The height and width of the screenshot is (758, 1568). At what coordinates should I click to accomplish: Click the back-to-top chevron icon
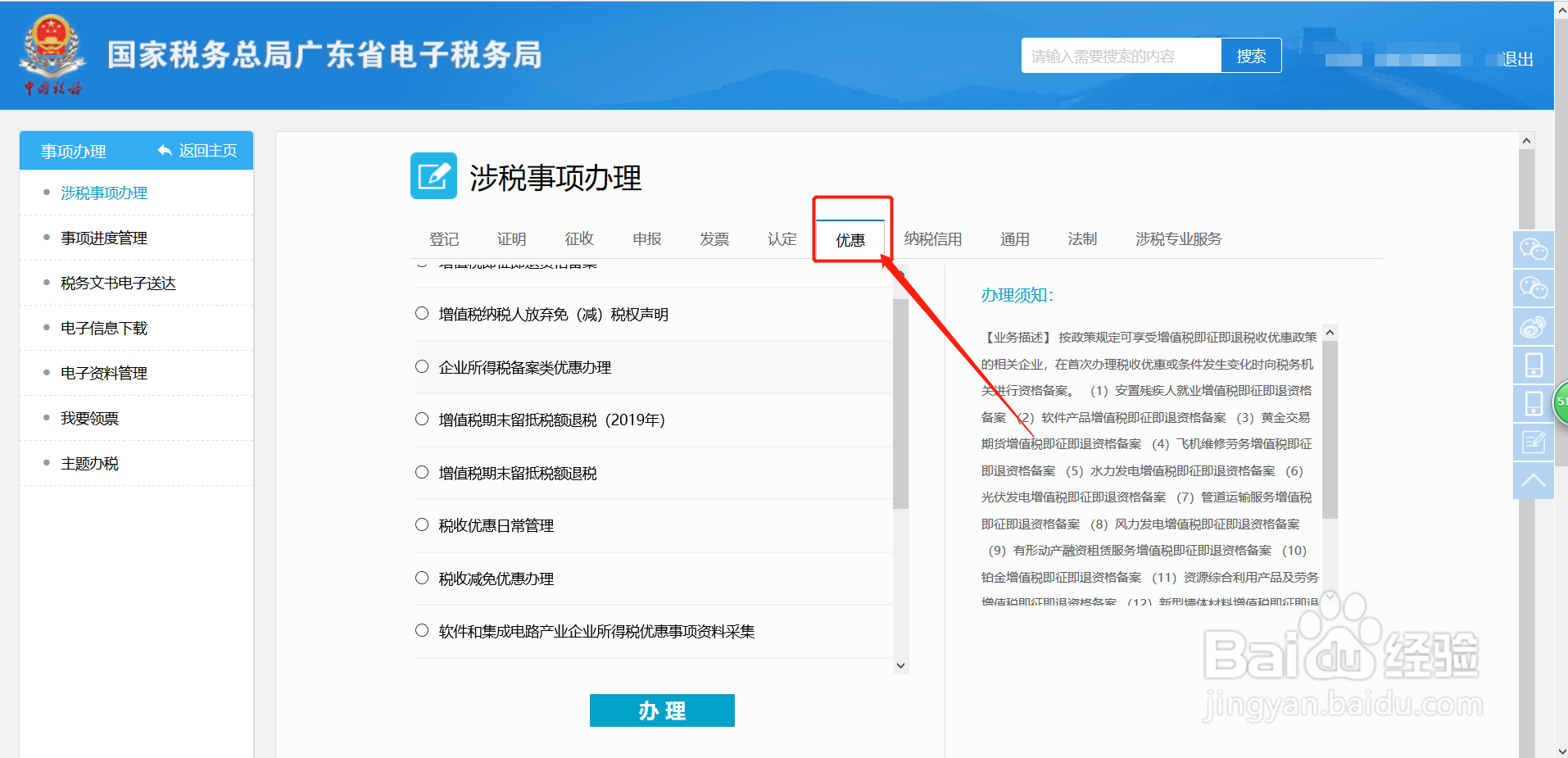click(1533, 480)
